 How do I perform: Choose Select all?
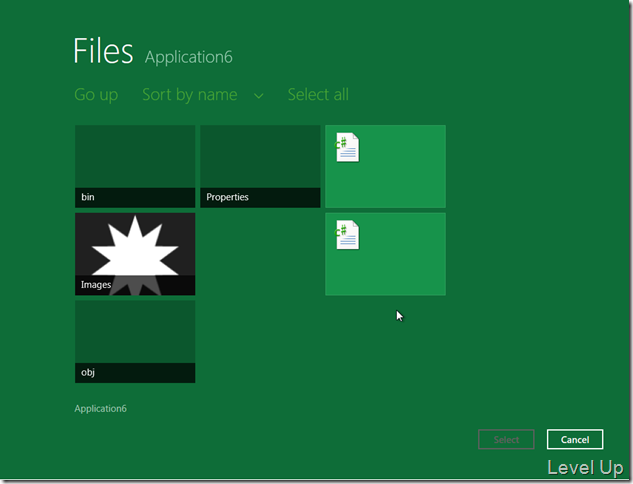318,95
